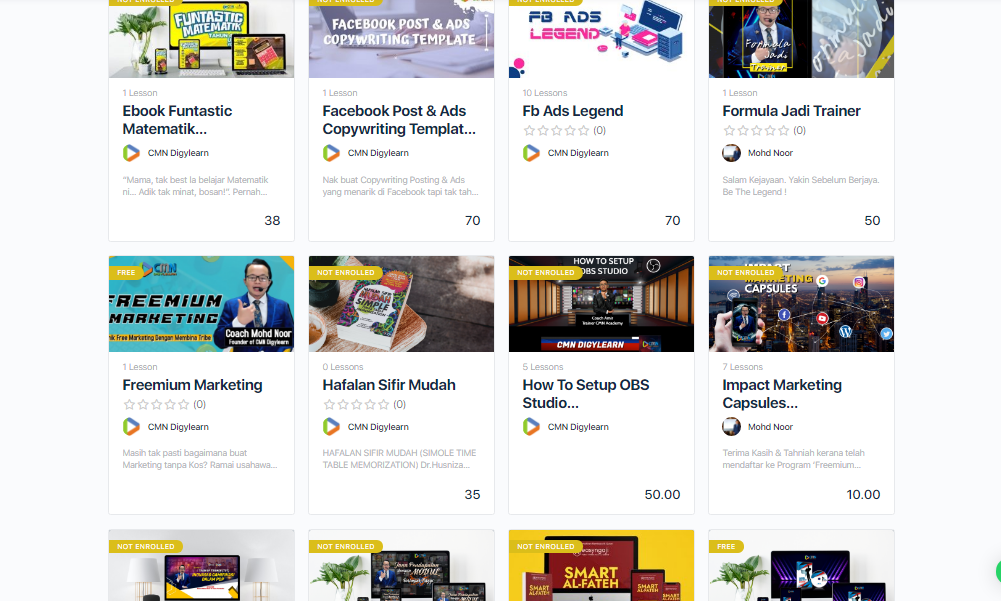
Task: Click NOT ENROLLED badge on Hafalan Sifir Mudah
Action: [345, 272]
